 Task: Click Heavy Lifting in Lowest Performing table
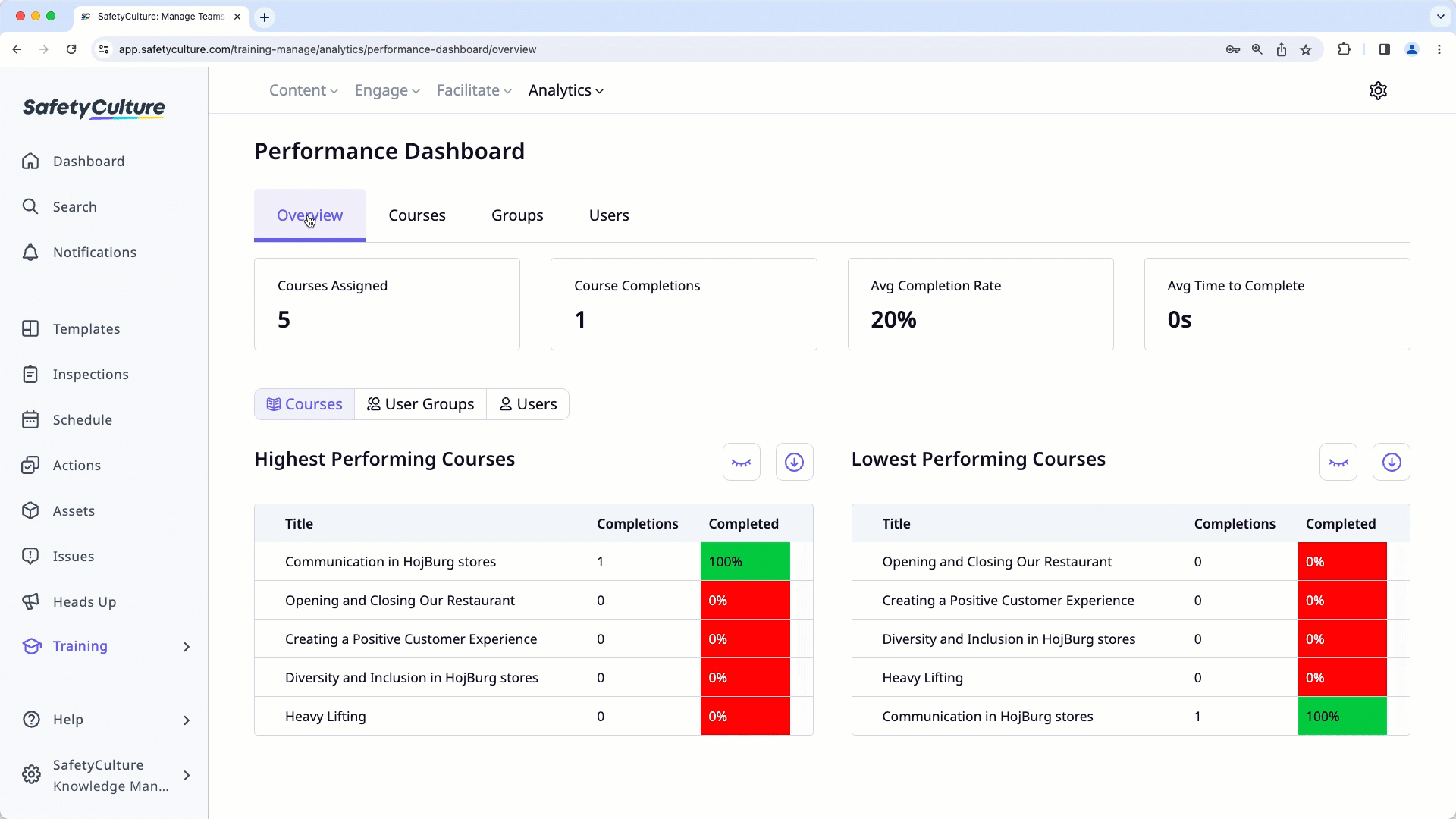coord(922,678)
